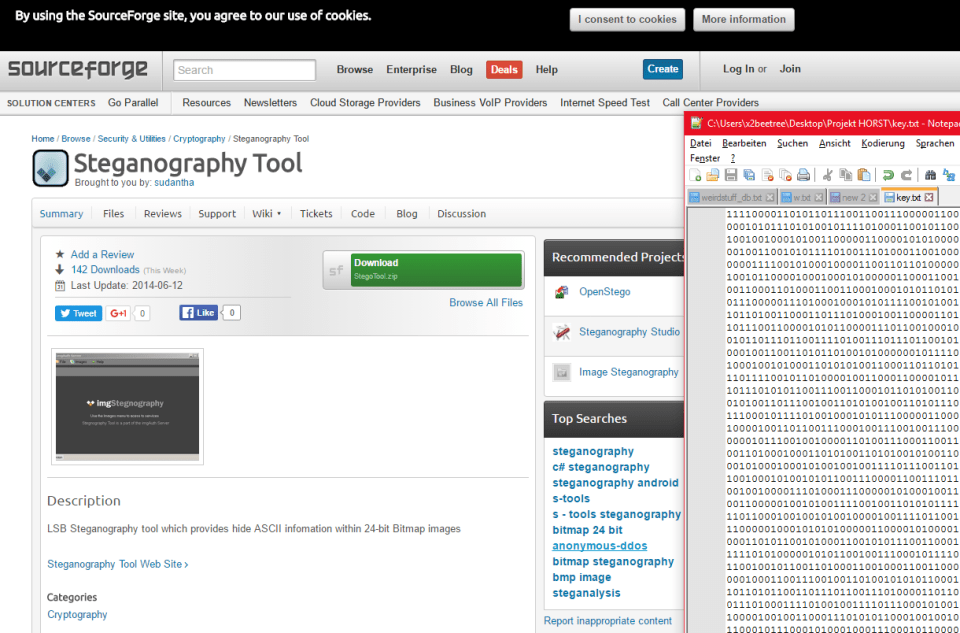Click the Log In link
This screenshot has width=960, height=633.
[738, 69]
